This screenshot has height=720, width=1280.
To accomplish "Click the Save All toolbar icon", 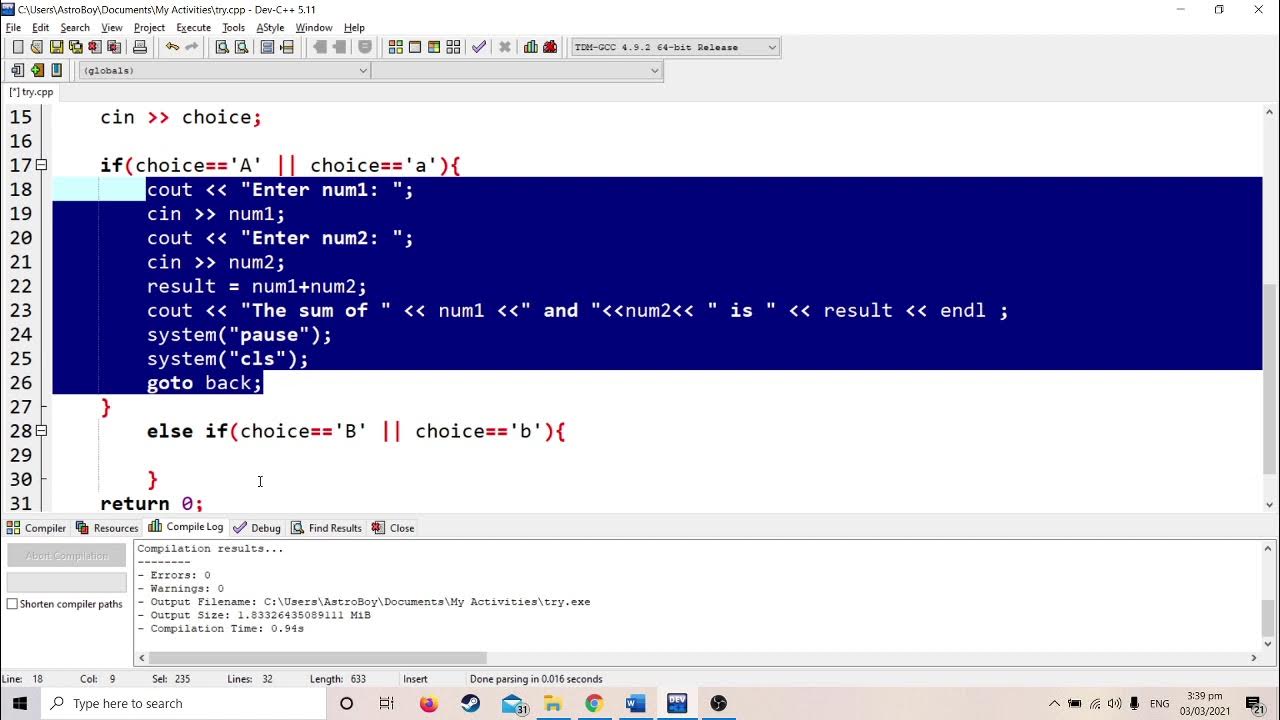I will coord(75,47).
